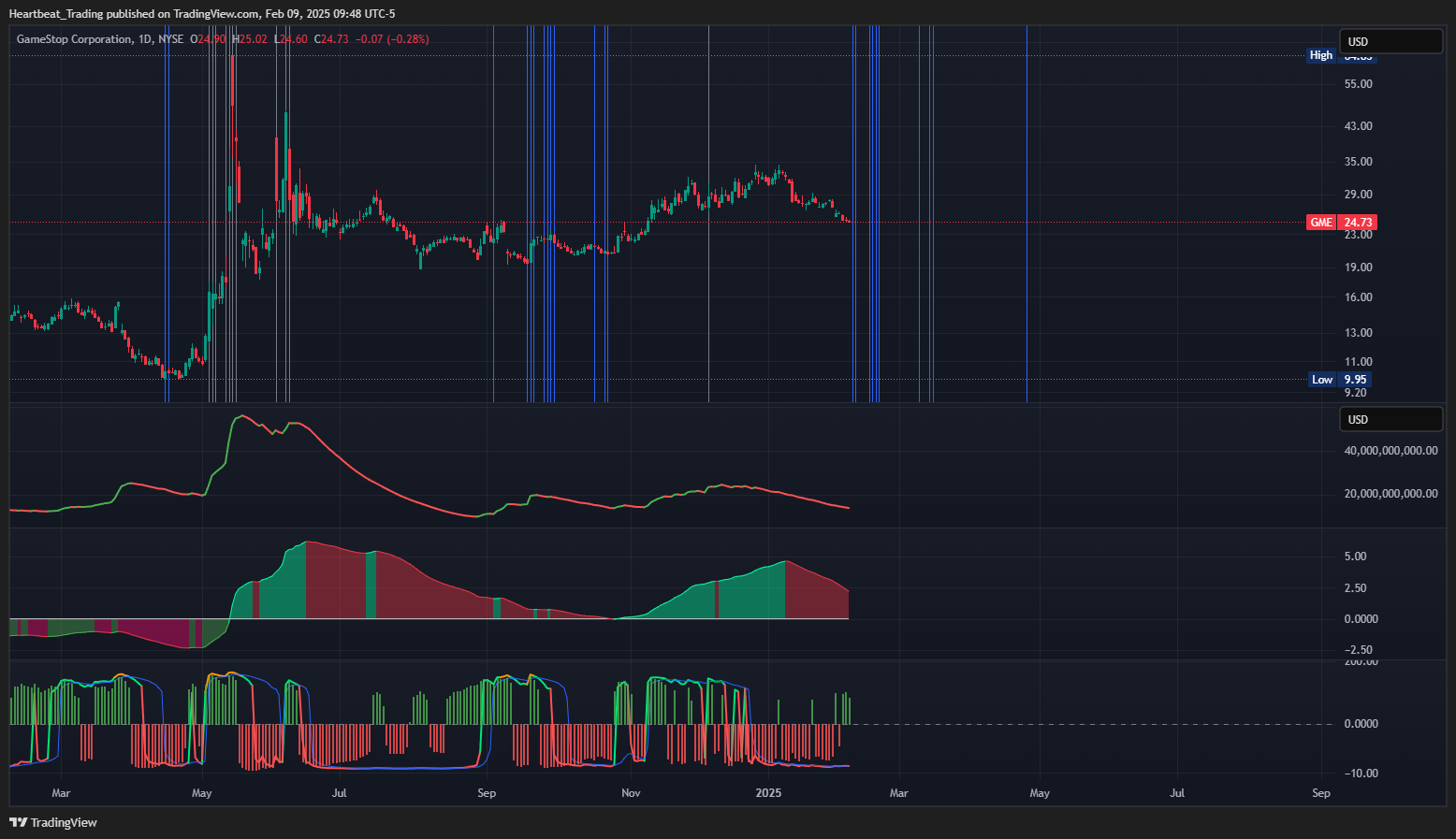Click the 55.00 price axis label
The height and width of the screenshot is (839, 1456).
tap(1358, 84)
